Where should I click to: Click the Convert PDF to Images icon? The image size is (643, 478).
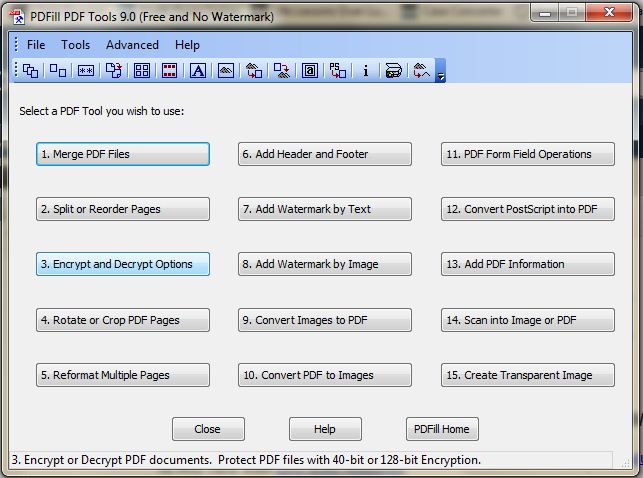[x=282, y=71]
